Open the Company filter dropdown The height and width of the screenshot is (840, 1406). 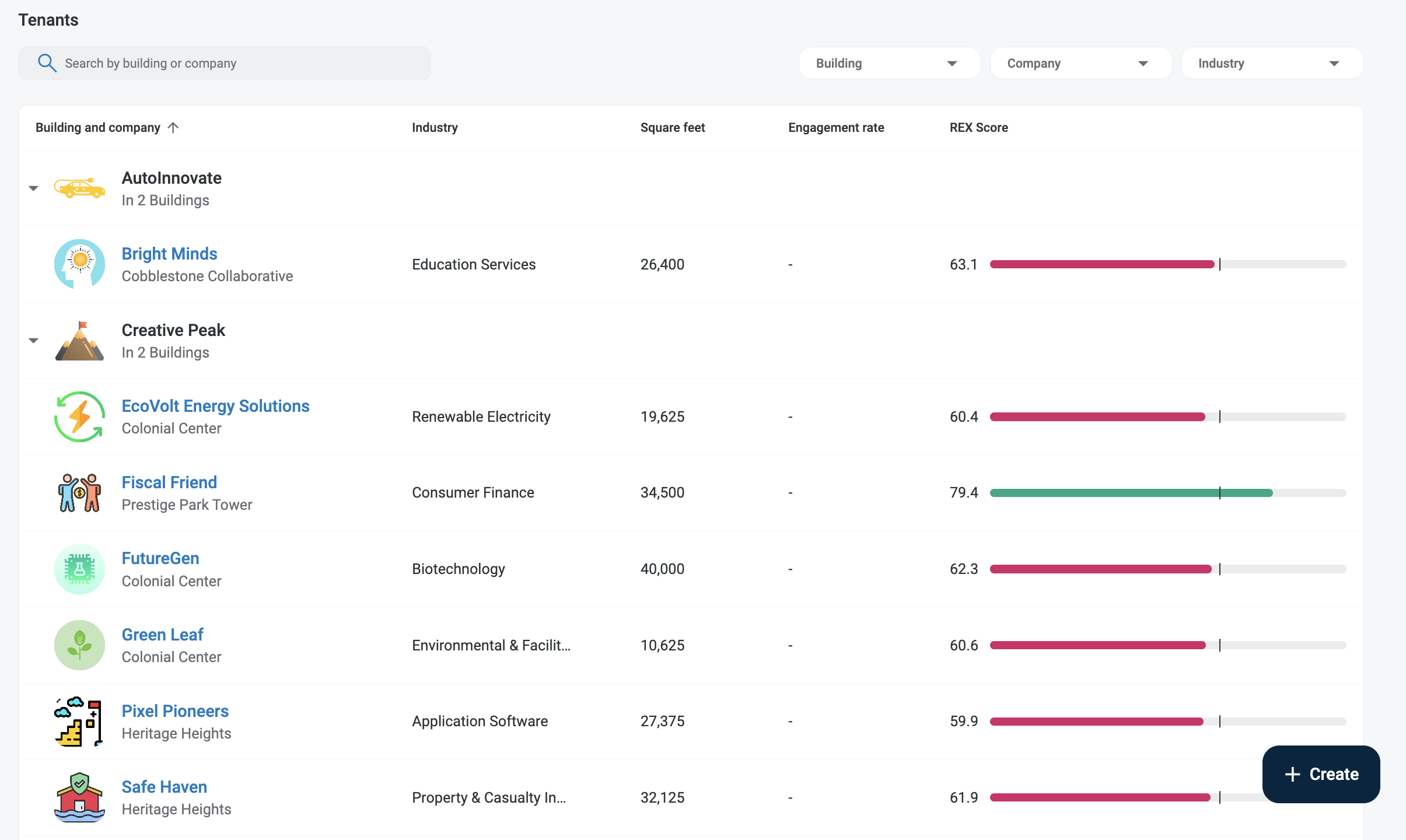[x=1080, y=63]
